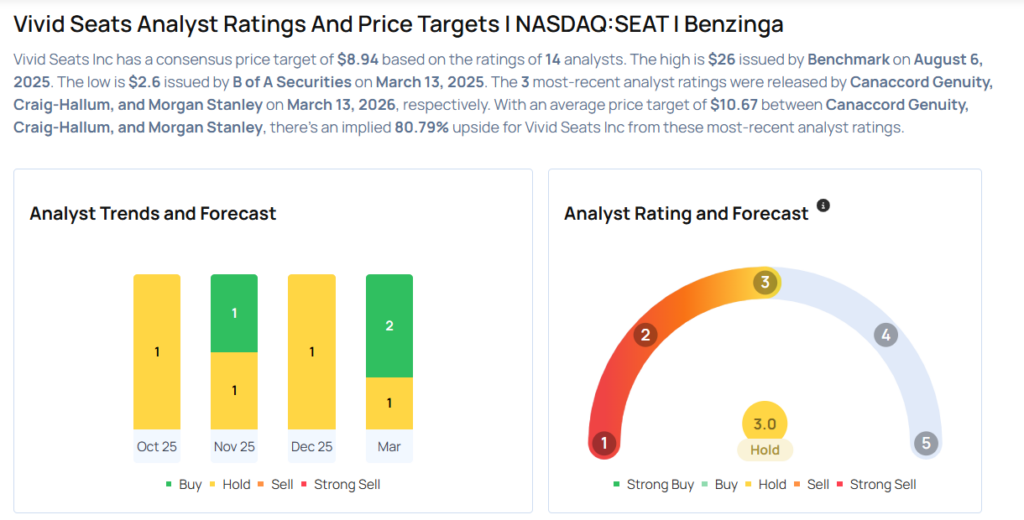Click gauge marker number 1
Viewport: 1024px width, 520px height.
pos(604,443)
